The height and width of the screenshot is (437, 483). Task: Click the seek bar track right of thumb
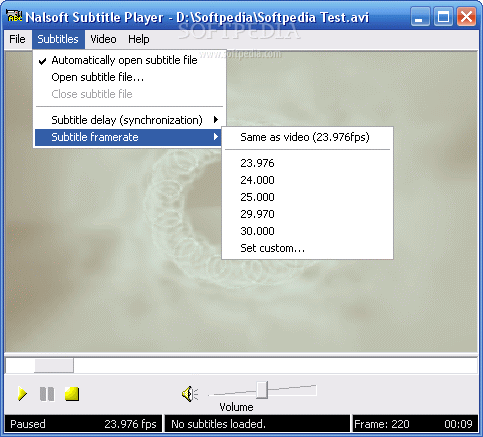pyautogui.click(x=275, y=365)
